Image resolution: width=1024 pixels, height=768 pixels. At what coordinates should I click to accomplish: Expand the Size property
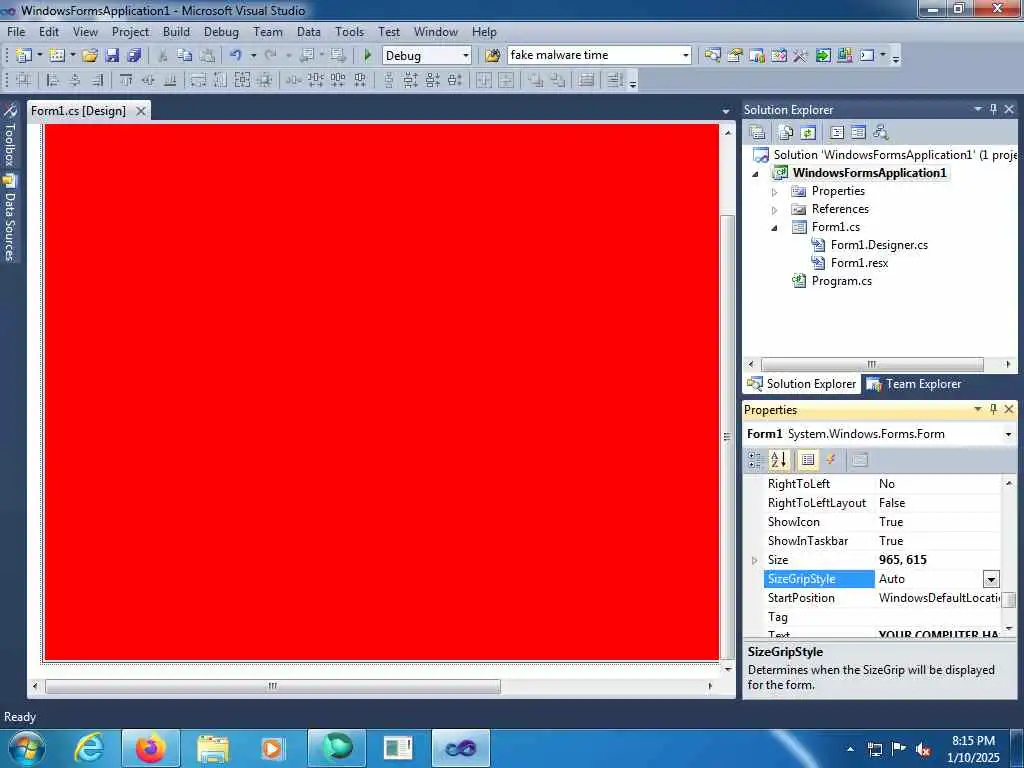[754, 560]
